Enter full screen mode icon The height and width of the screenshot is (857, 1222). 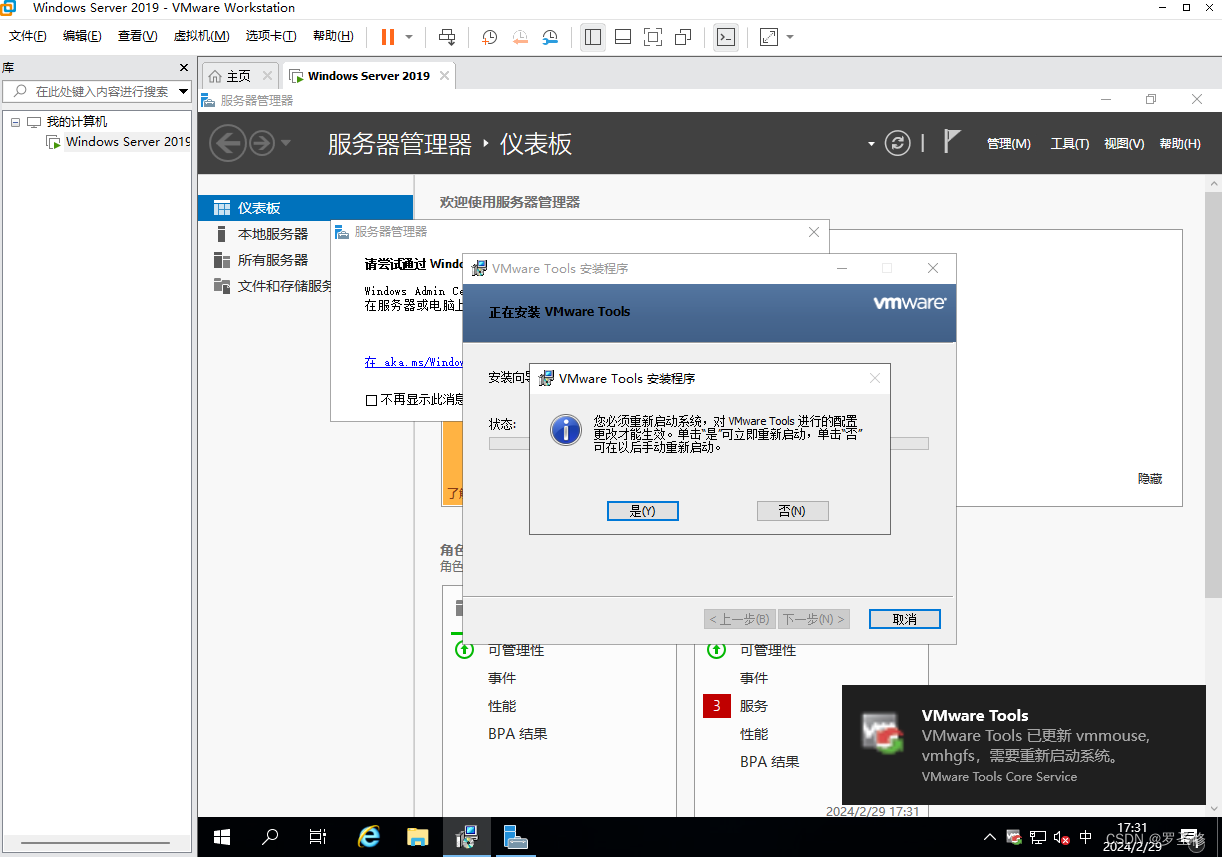[x=653, y=37]
